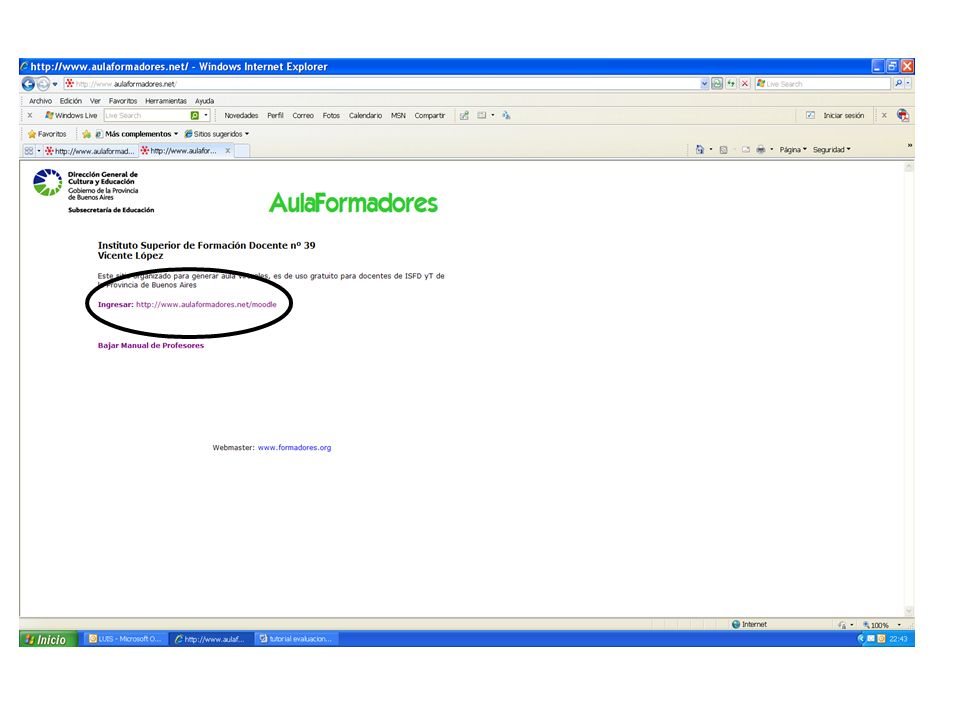Viewport: 960px width, 720px height.
Task: Click the RSS feeds icon
Action: pos(723,149)
